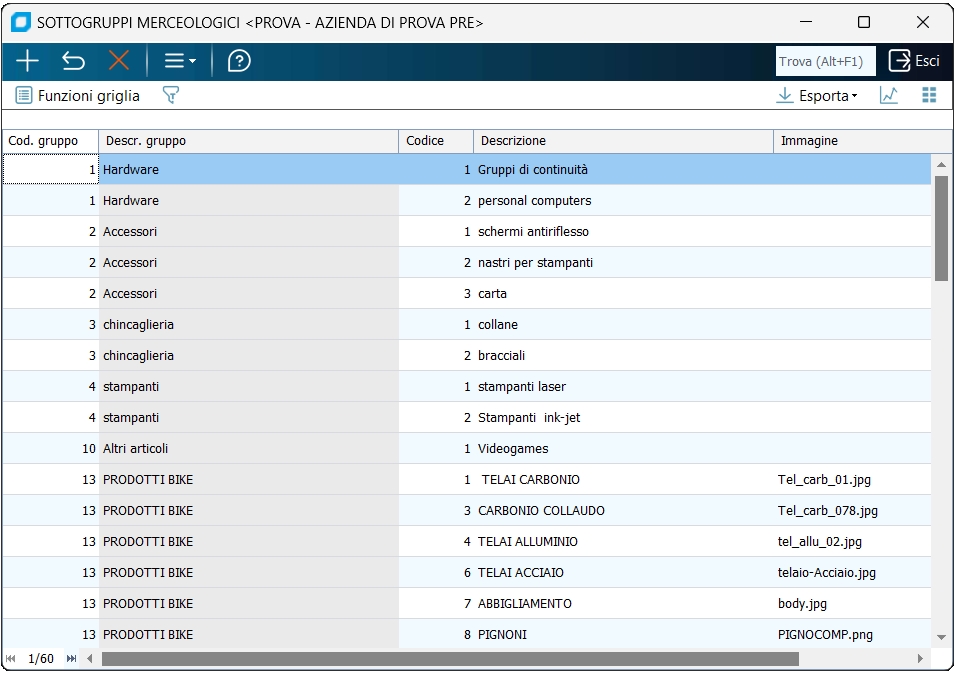Screen dimensions: 956x673
Task: Sort by Cod. gruppo column header
Action: click(51, 141)
